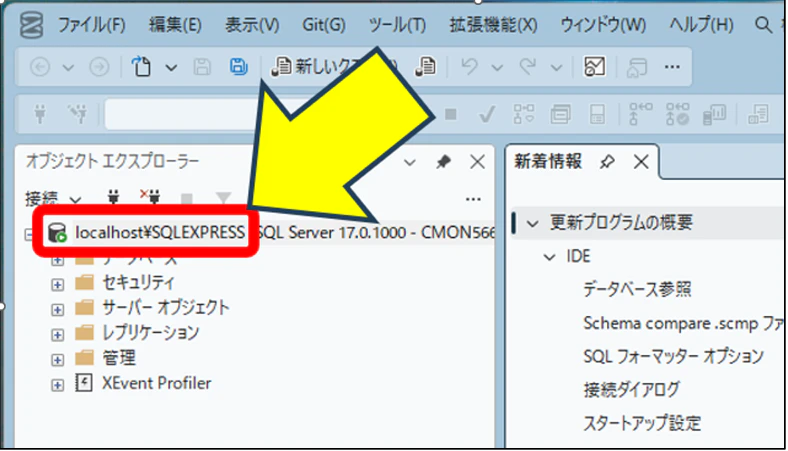
Task: Close the Object Explorer panel
Action: point(477,162)
